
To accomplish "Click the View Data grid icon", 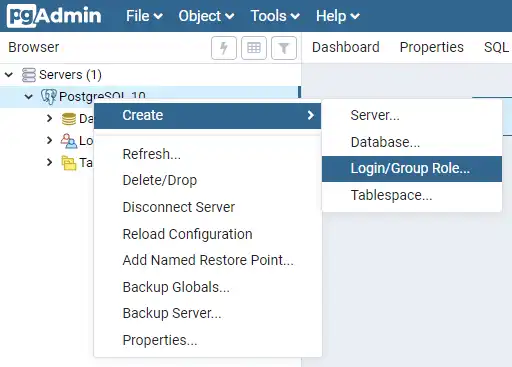I will click(x=254, y=48).
